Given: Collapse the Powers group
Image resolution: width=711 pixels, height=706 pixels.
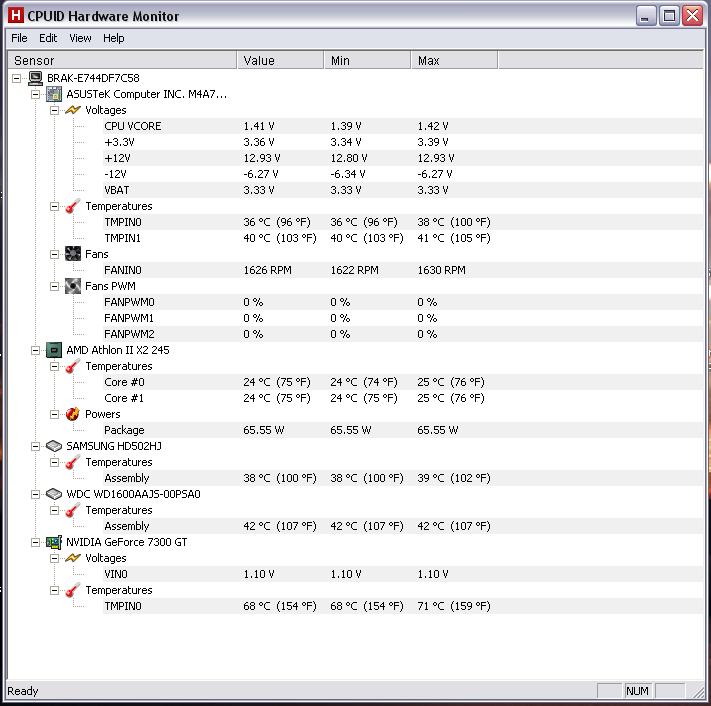Looking at the screenshot, I should (x=54, y=414).
